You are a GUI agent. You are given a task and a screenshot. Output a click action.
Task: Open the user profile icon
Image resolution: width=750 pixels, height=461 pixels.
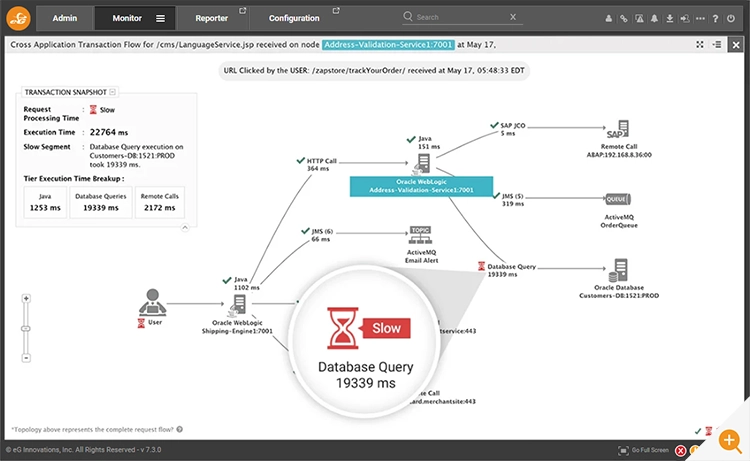608,19
